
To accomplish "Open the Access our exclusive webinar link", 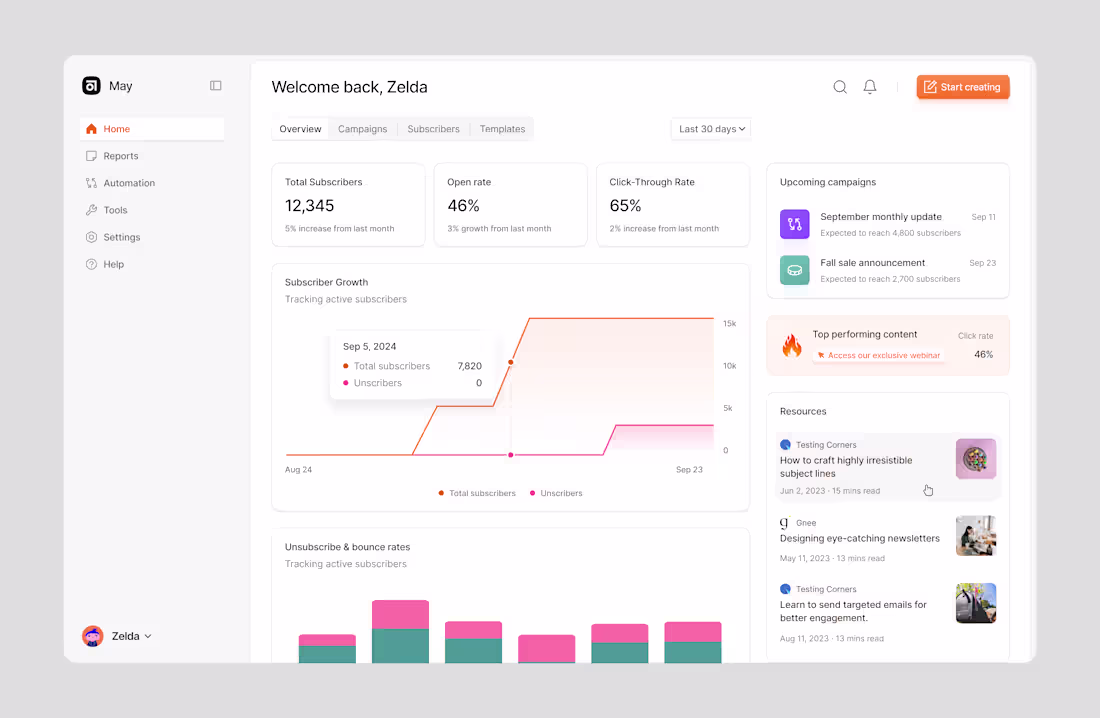I will pos(879,355).
